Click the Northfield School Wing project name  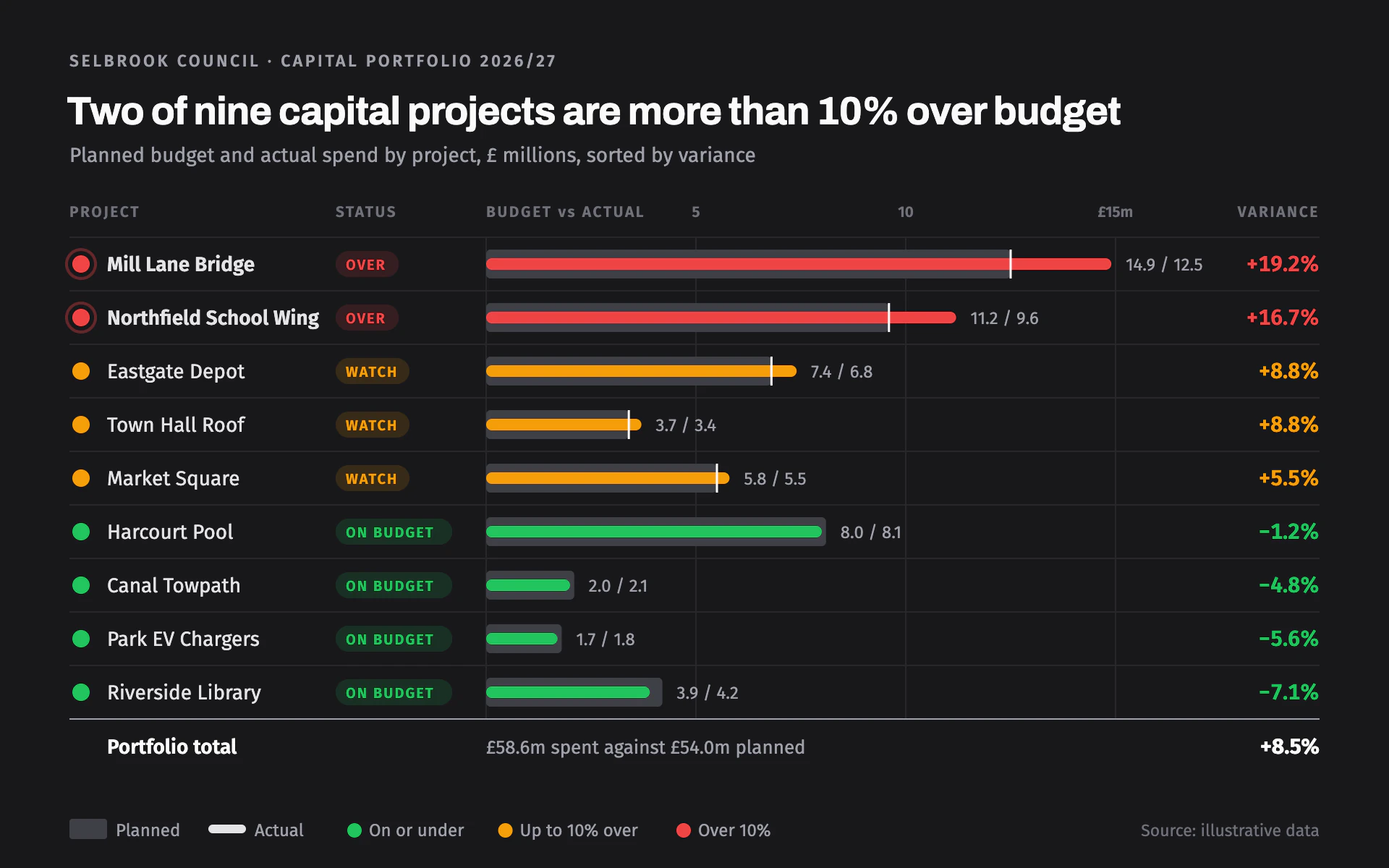(x=213, y=318)
